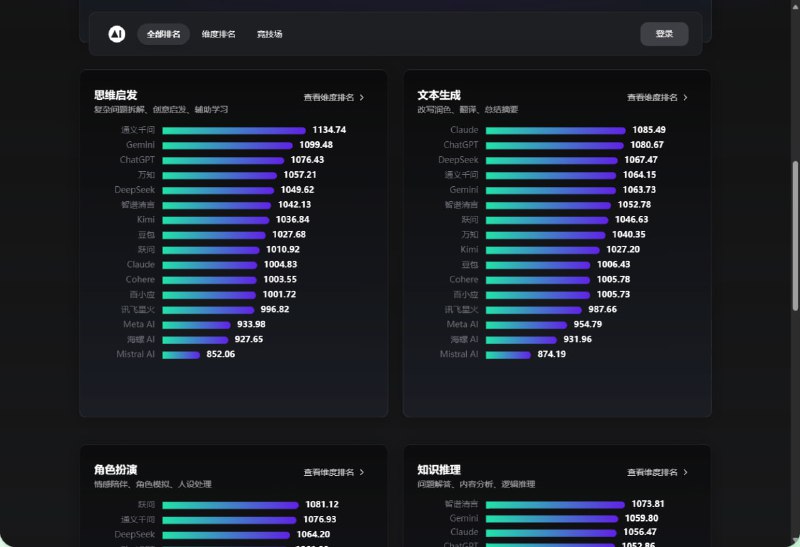Click the 登录 login button
Screen dimensions: 800x547
coord(664,34)
